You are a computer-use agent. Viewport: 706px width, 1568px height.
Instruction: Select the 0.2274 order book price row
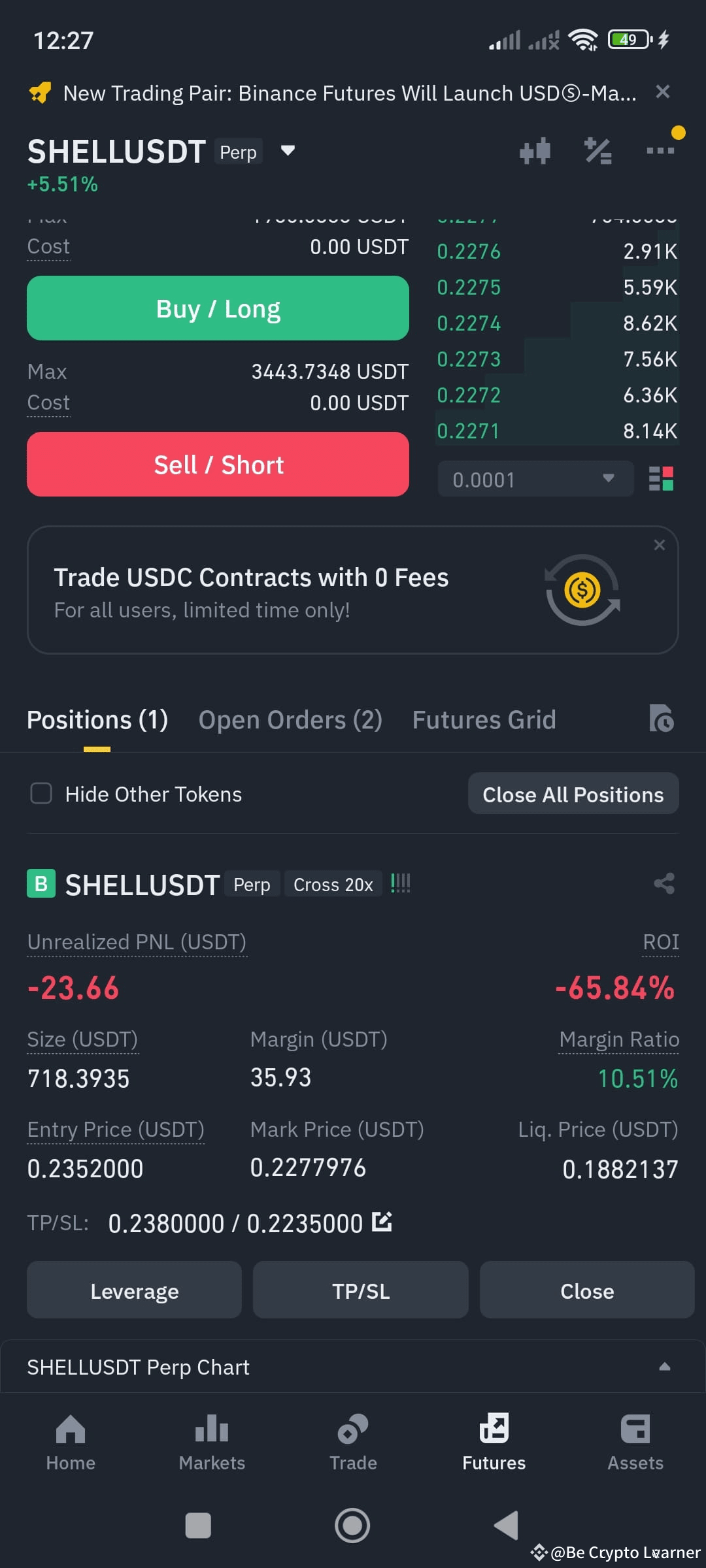tap(557, 323)
